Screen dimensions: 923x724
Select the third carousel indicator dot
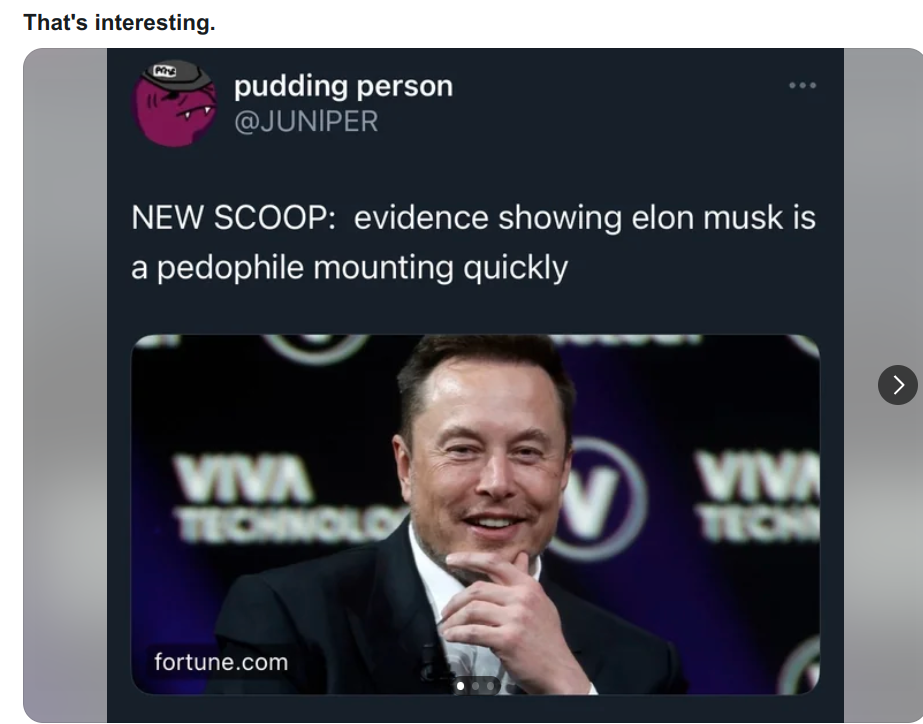pyautogui.click(x=490, y=686)
